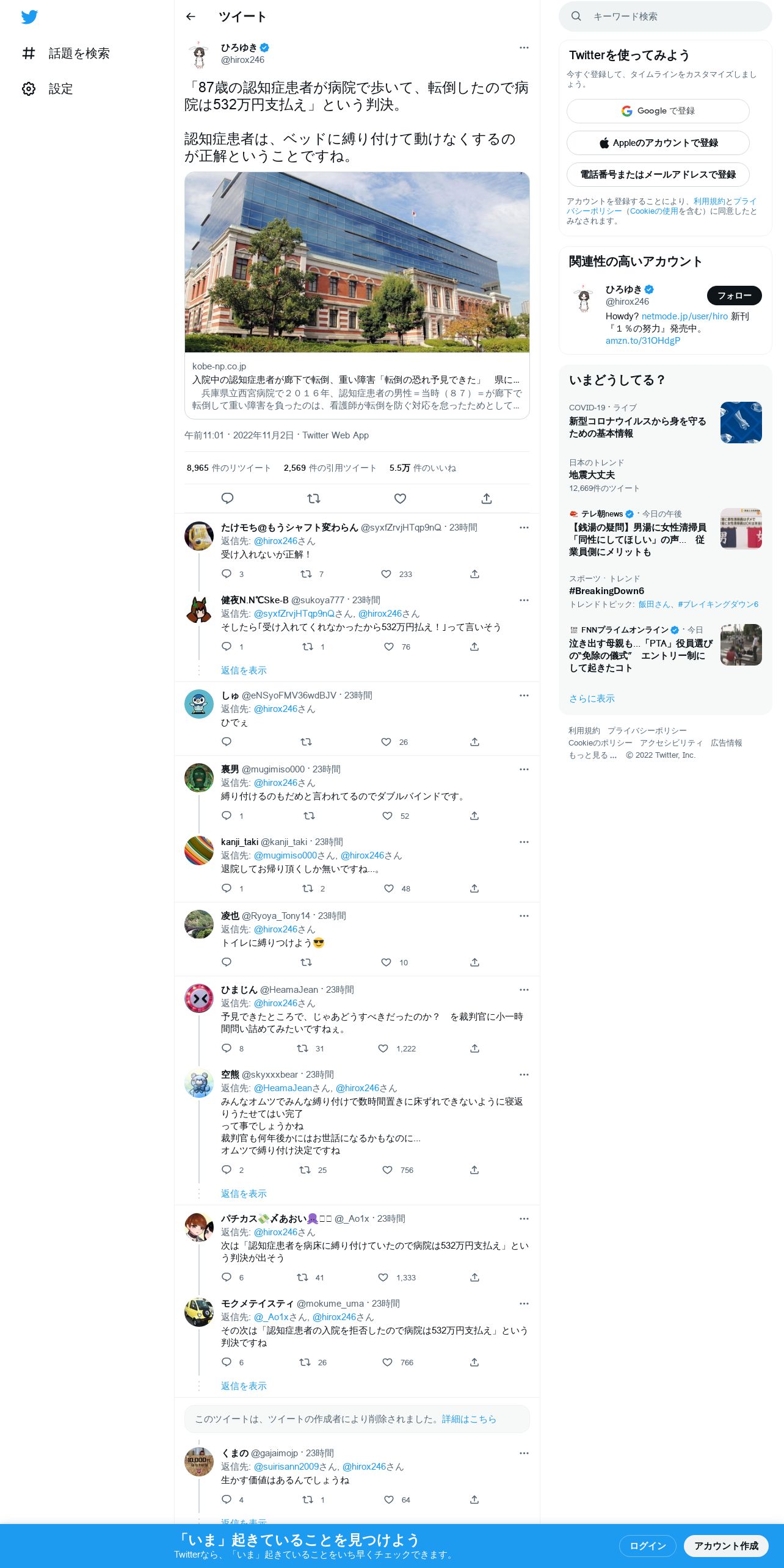Expand replies below 空熊's comment

(244, 1193)
